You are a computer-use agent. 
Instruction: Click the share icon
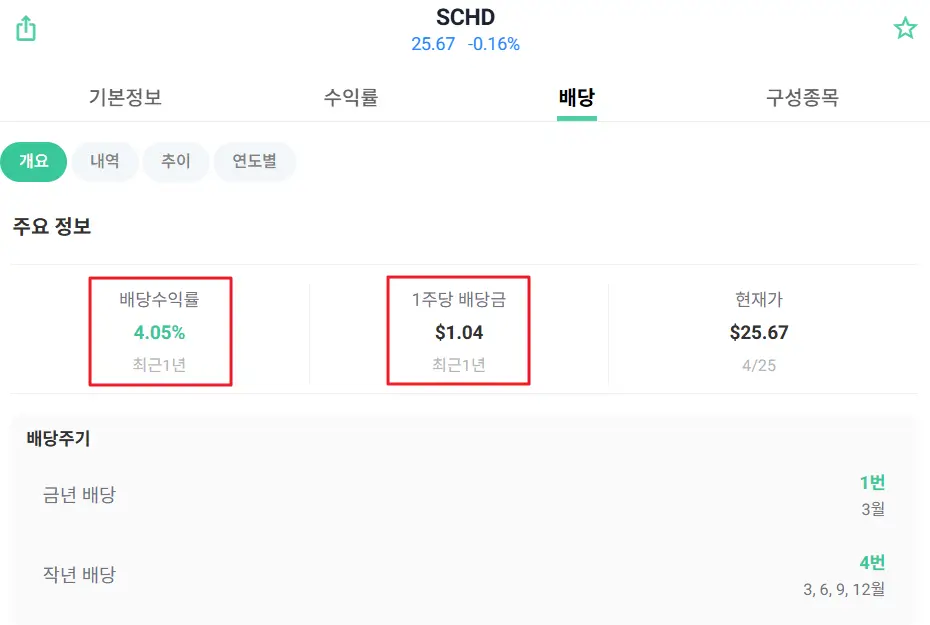click(x=26, y=29)
